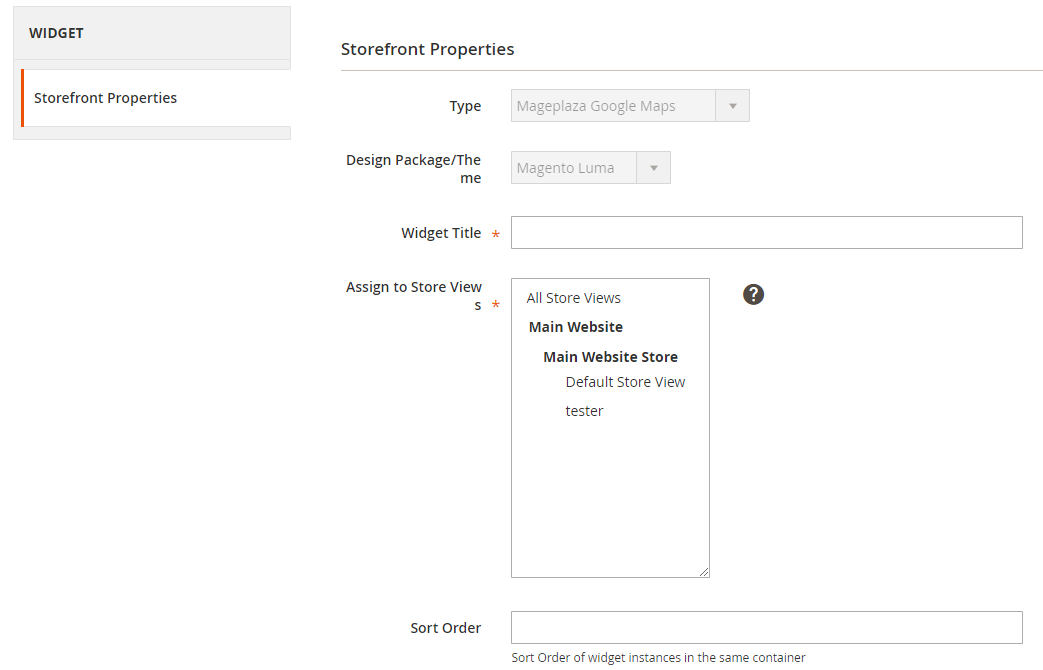Select All Store Views option
The image size is (1043, 670).
[x=574, y=298]
